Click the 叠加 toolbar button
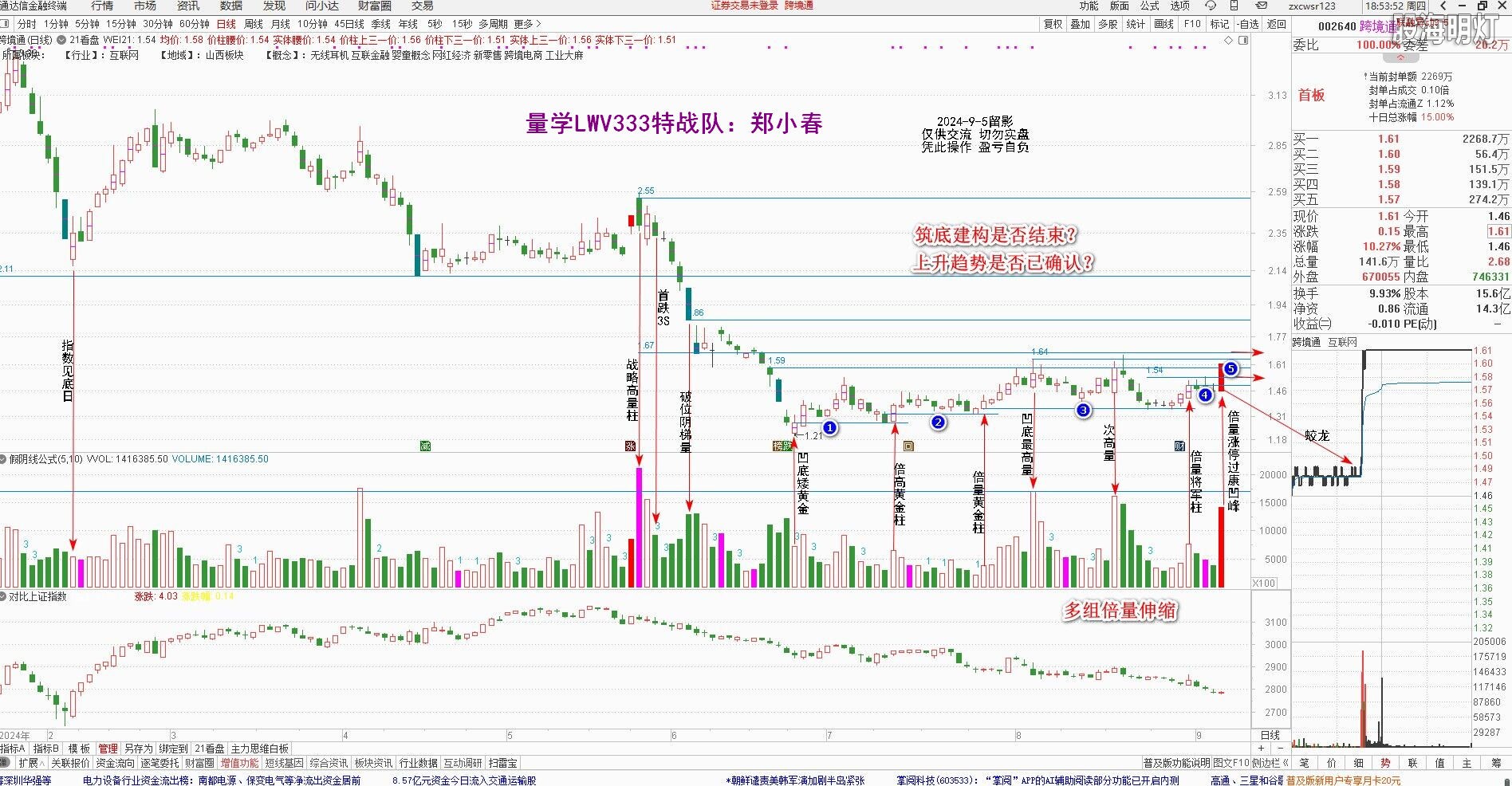 point(1081,25)
